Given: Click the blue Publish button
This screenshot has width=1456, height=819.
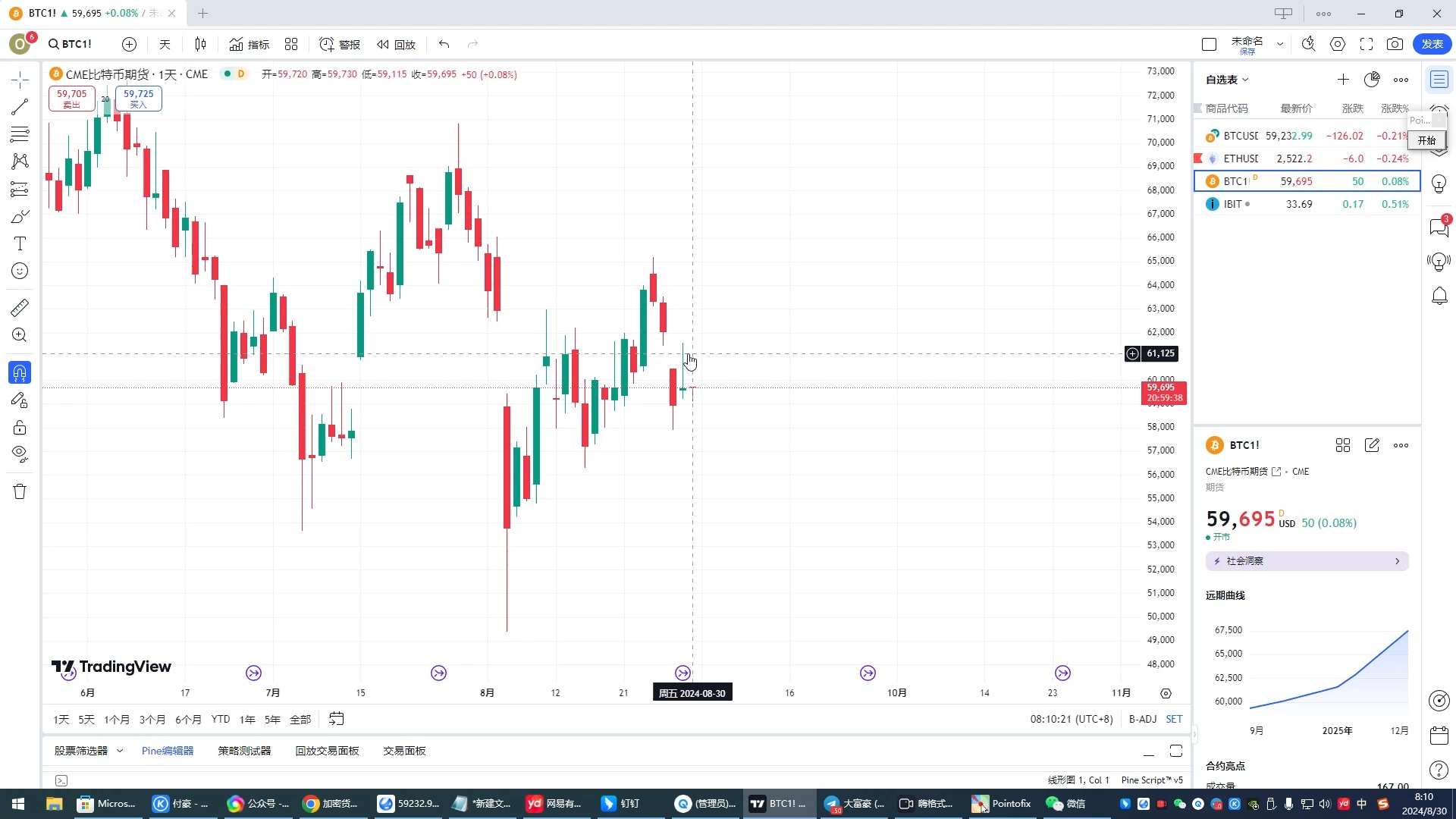Looking at the screenshot, I should pos(1432,44).
